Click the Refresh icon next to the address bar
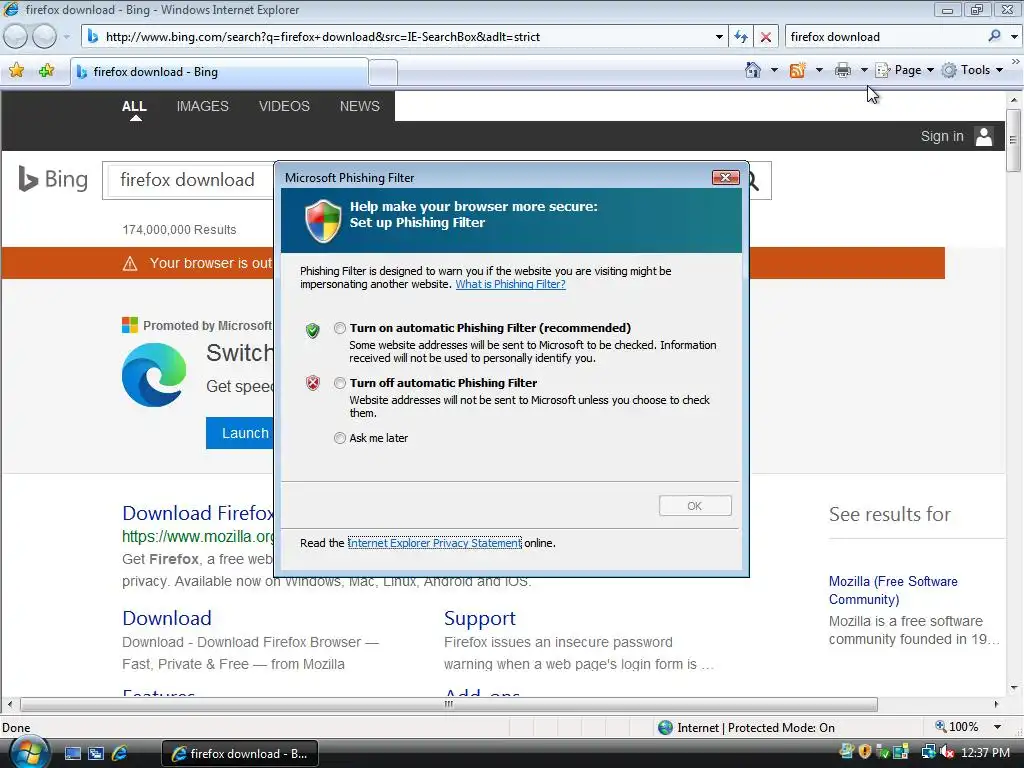 (741, 37)
